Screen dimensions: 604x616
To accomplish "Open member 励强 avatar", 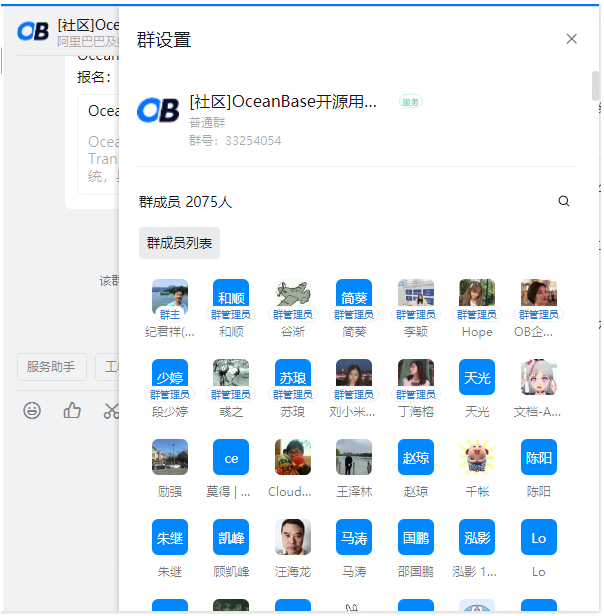I will 170,457.
